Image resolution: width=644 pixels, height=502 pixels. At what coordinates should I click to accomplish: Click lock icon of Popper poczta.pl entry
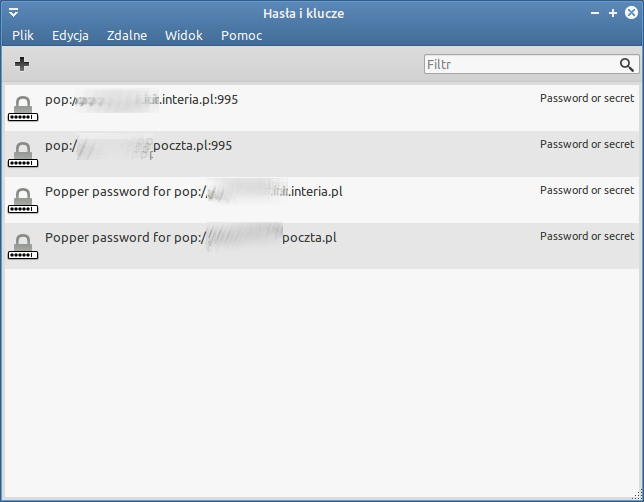coord(22,246)
